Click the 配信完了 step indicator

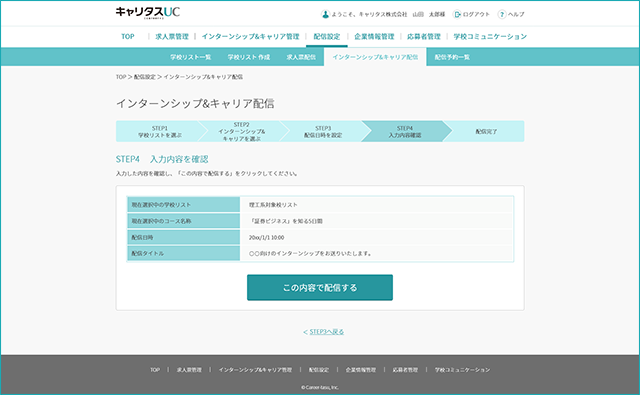(486, 131)
